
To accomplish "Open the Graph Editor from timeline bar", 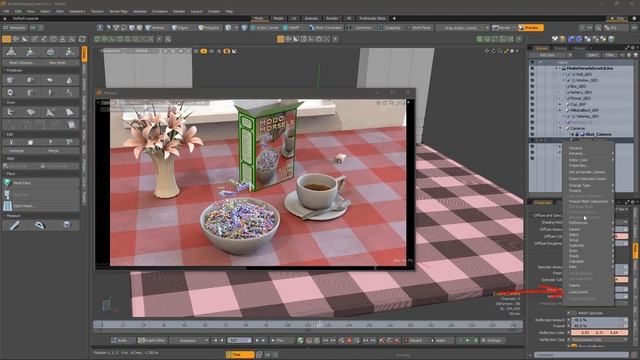I will click(x=151, y=340).
